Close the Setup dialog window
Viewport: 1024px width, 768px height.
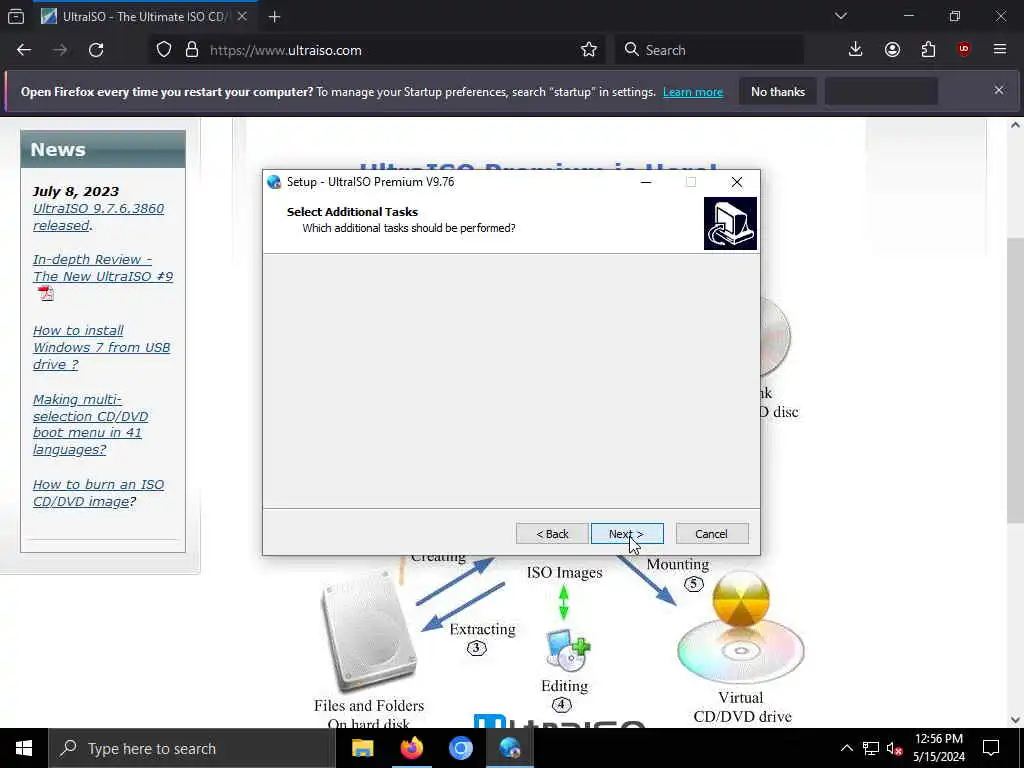(x=737, y=182)
